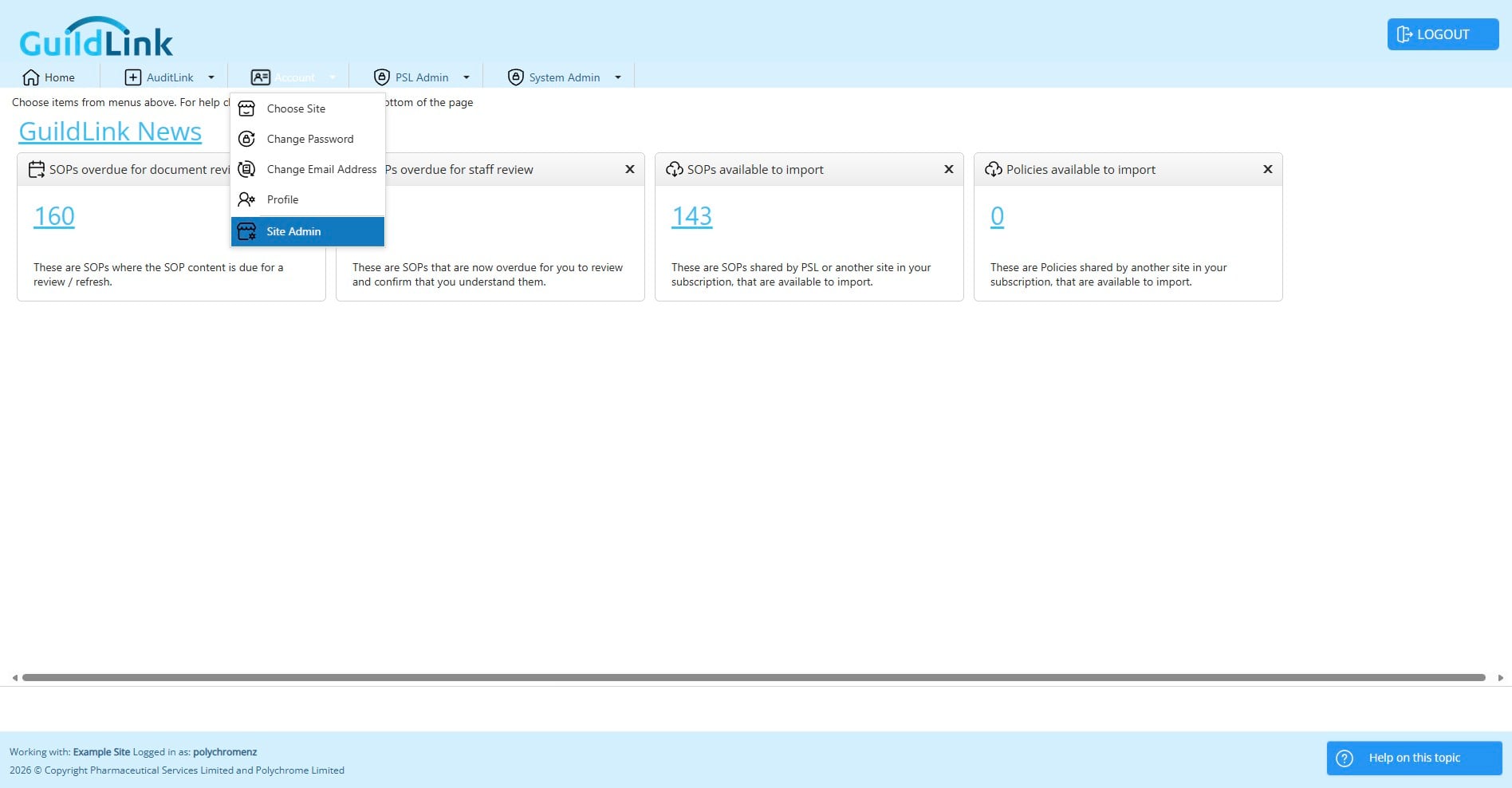Click the 'Example Site' footer text
1512x788 pixels.
pos(101,752)
